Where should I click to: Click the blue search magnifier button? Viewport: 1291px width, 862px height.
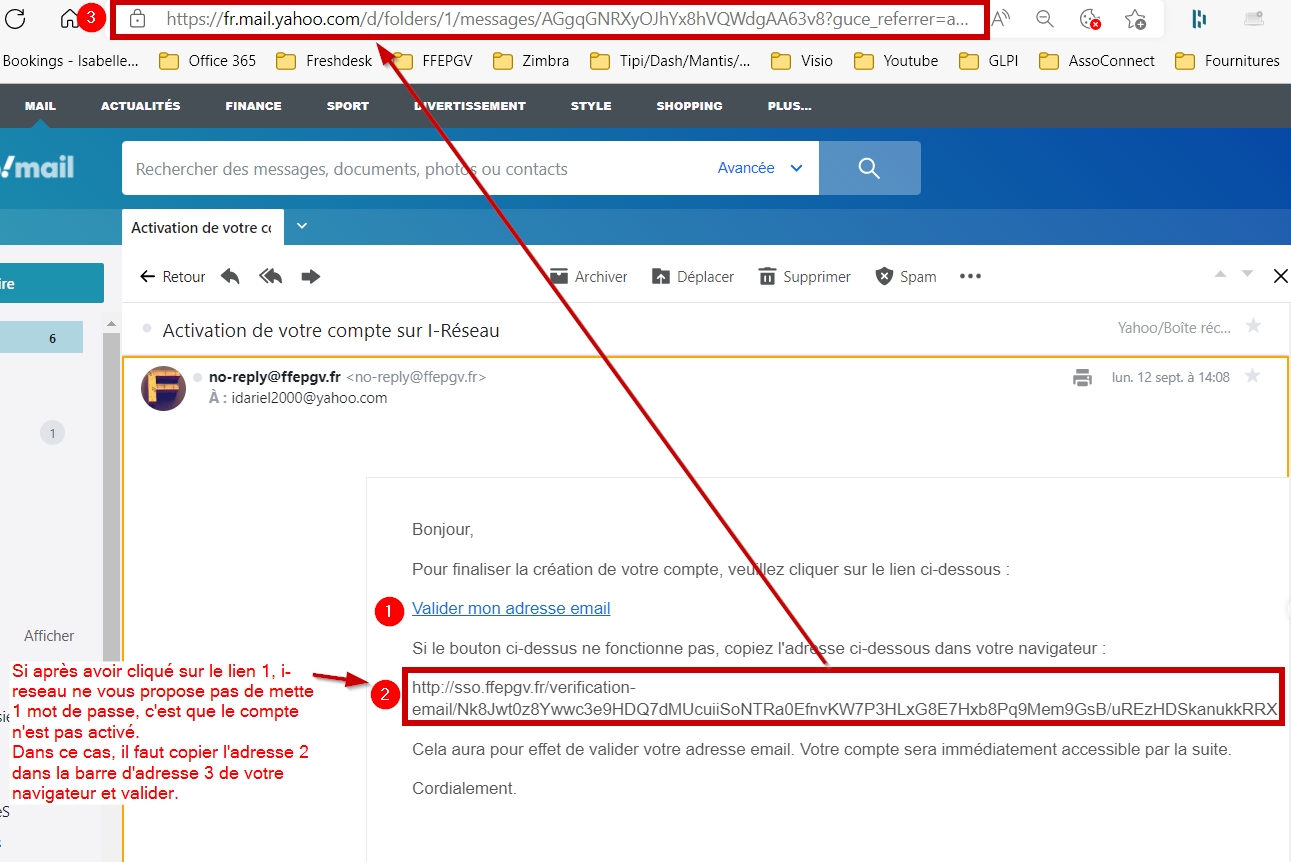(869, 168)
